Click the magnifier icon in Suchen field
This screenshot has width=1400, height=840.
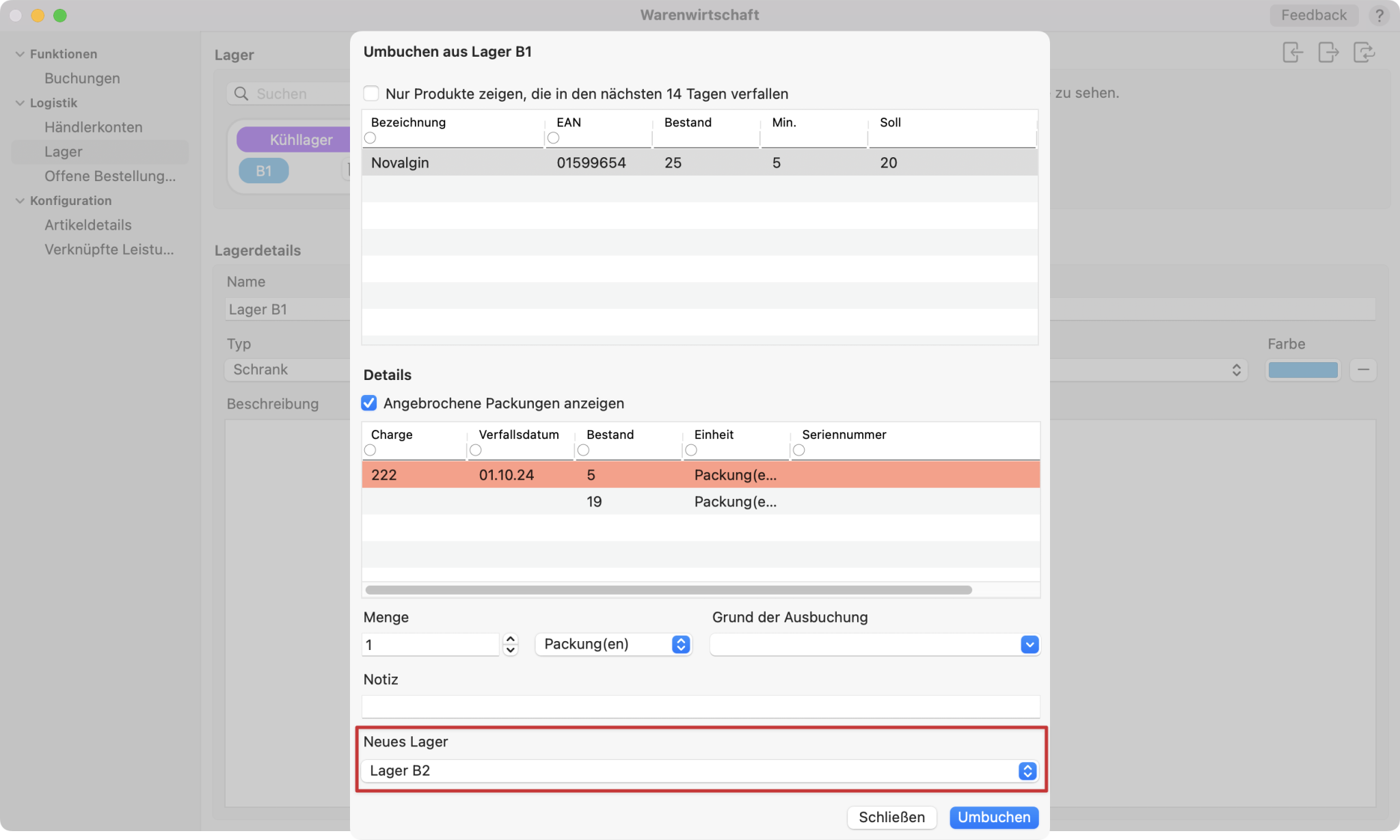[241, 94]
